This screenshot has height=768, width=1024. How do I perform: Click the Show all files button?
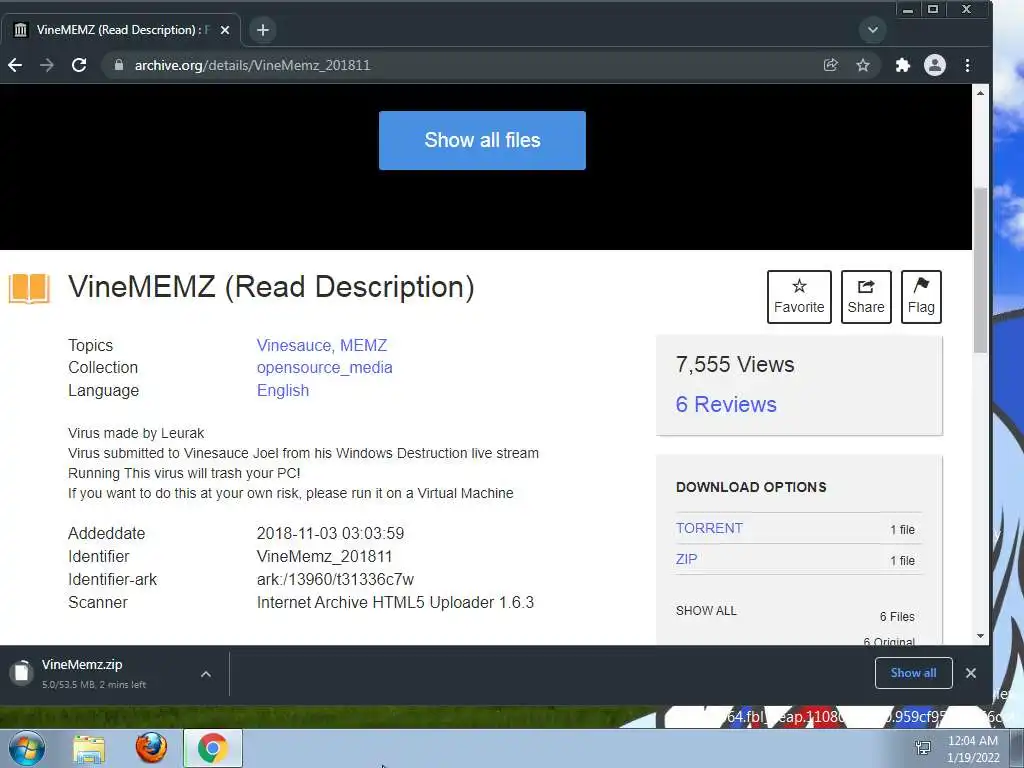pos(482,140)
